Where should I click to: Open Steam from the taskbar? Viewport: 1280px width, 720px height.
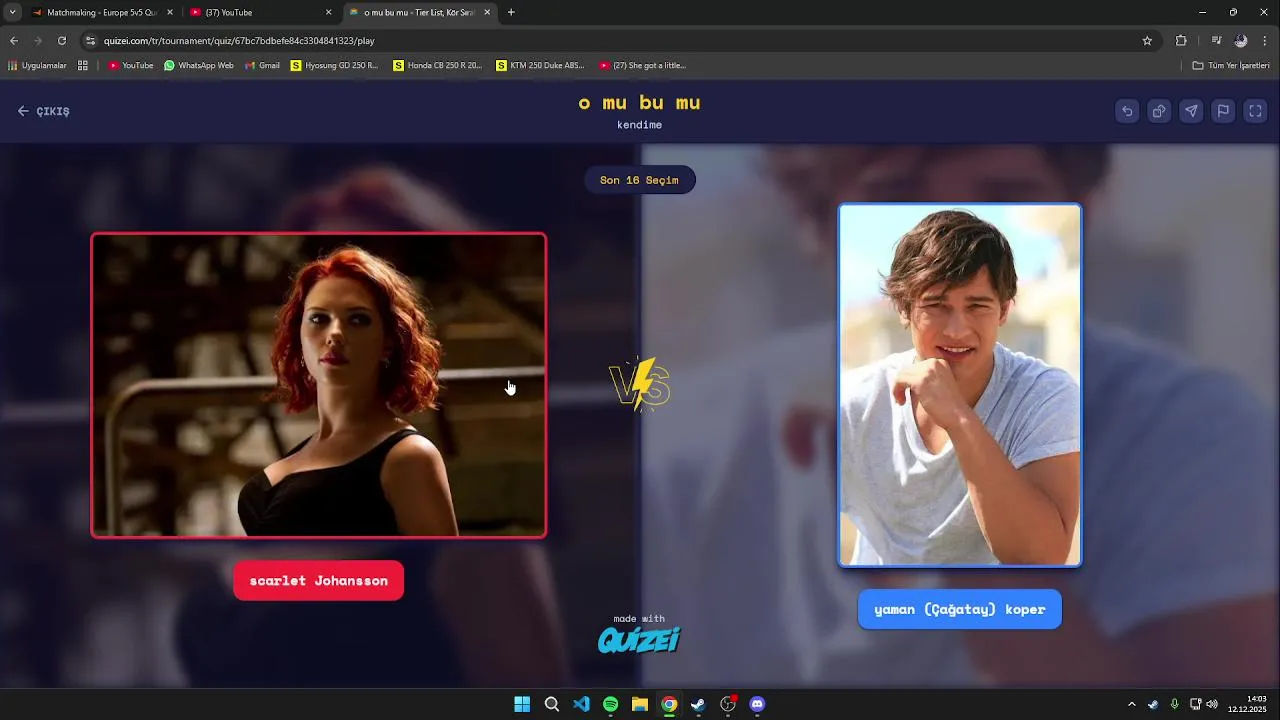(x=698, y=704)
